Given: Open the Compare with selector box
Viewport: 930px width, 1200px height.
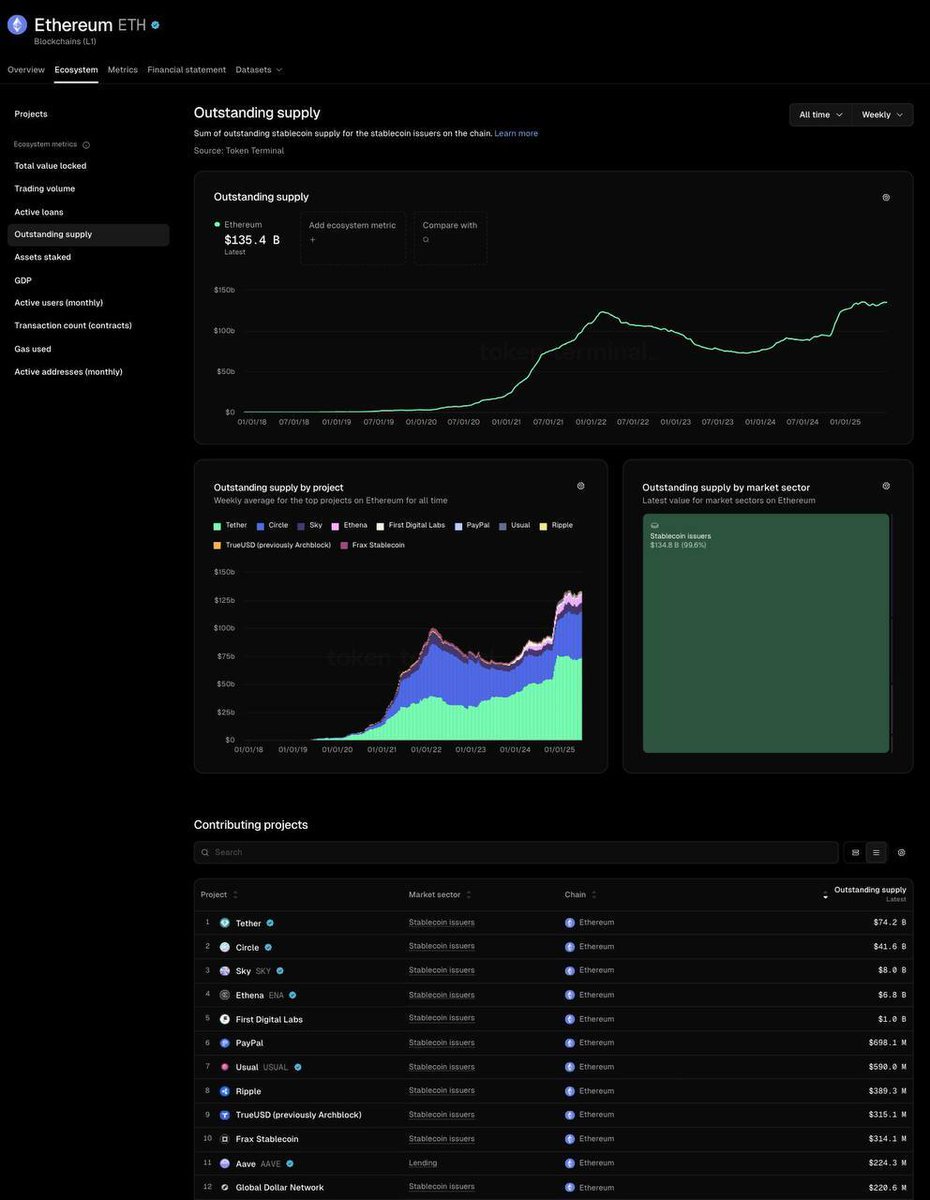Looking at the screenshot, I should pos(450,238).
